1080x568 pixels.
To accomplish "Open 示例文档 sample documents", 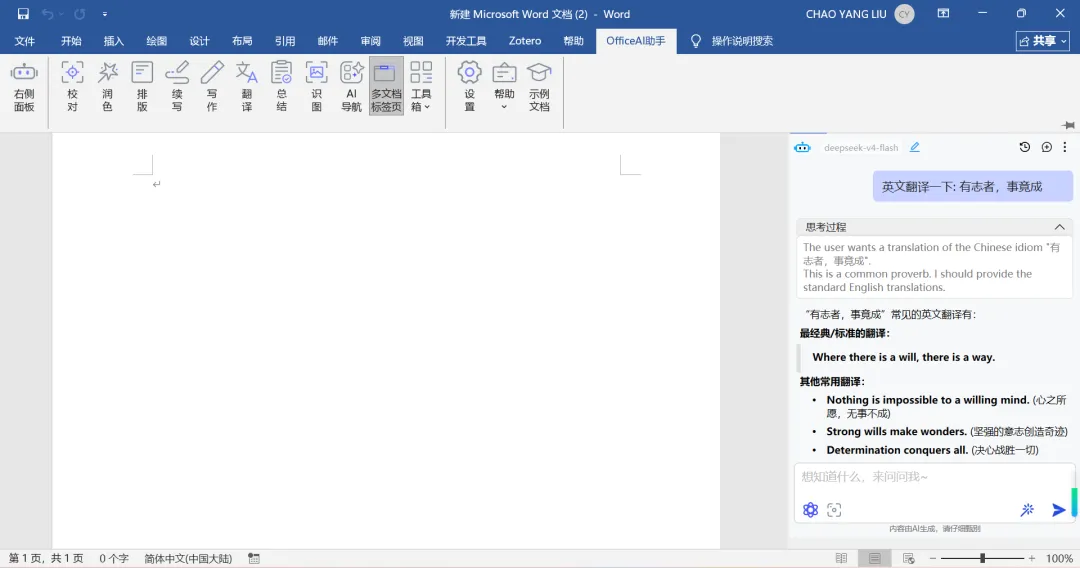I will tap(539, 87).
